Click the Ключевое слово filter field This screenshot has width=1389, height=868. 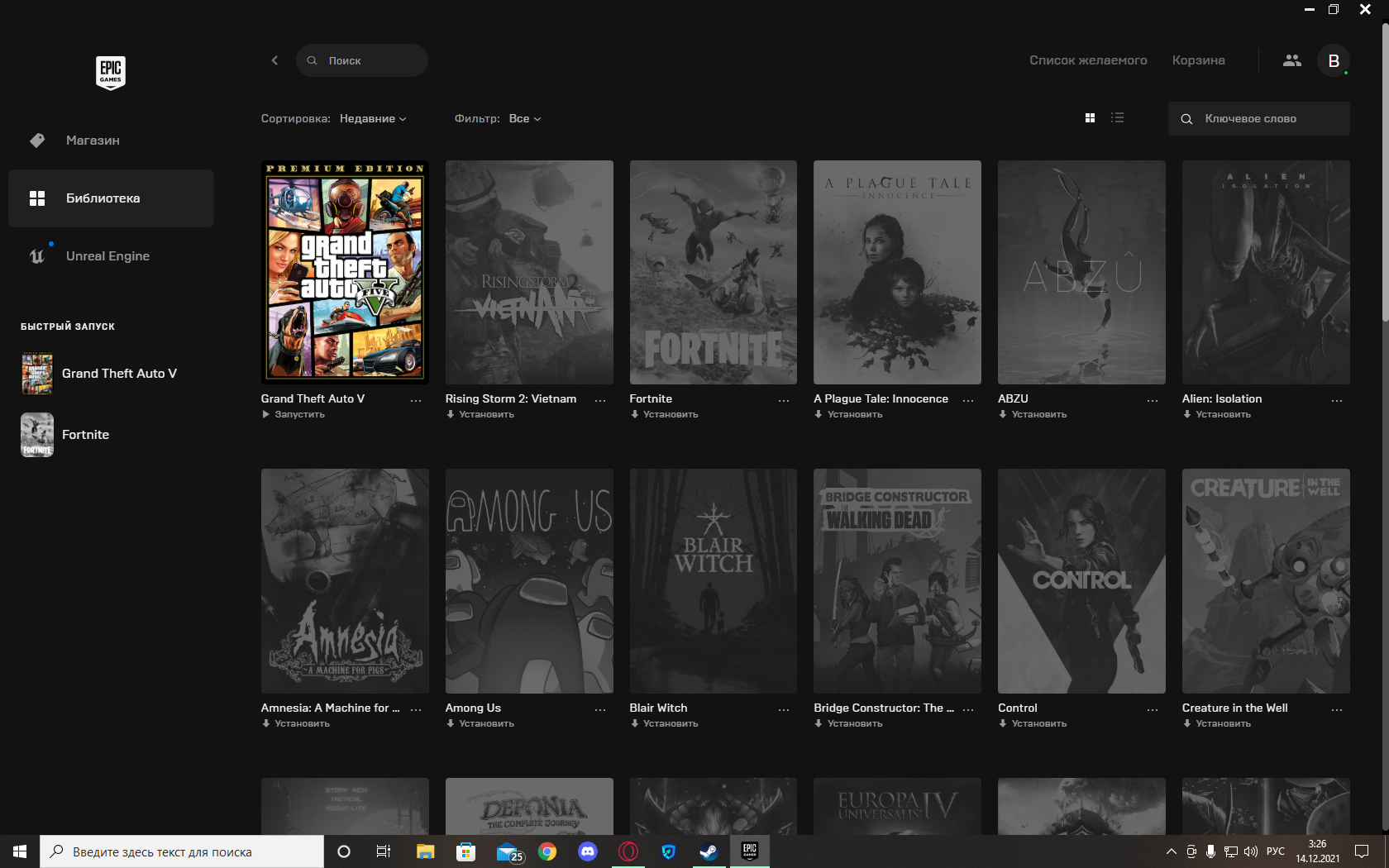(x=1258, y=118)
